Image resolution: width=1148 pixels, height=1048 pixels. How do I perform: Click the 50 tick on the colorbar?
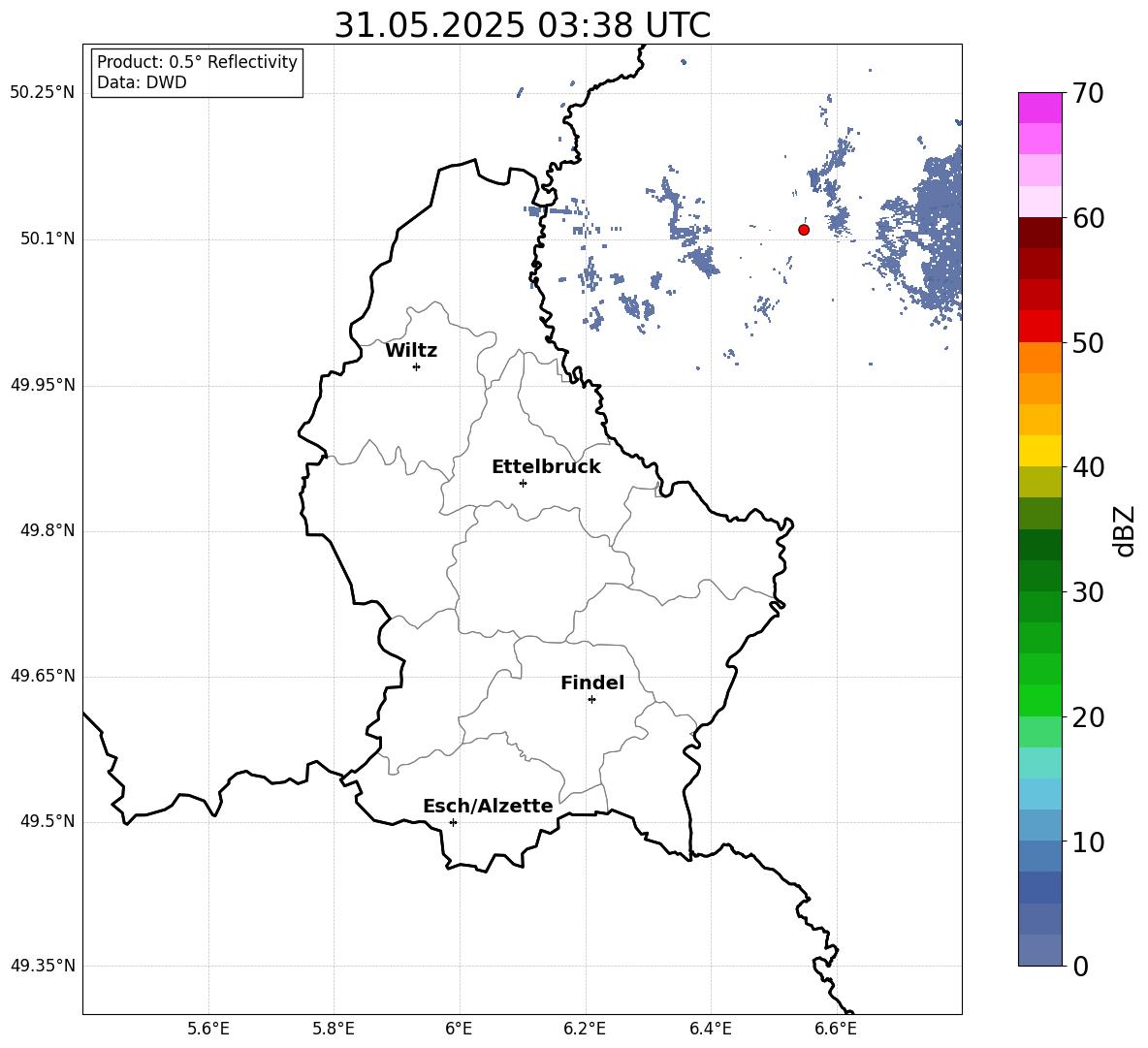[x=1088, y=342]
